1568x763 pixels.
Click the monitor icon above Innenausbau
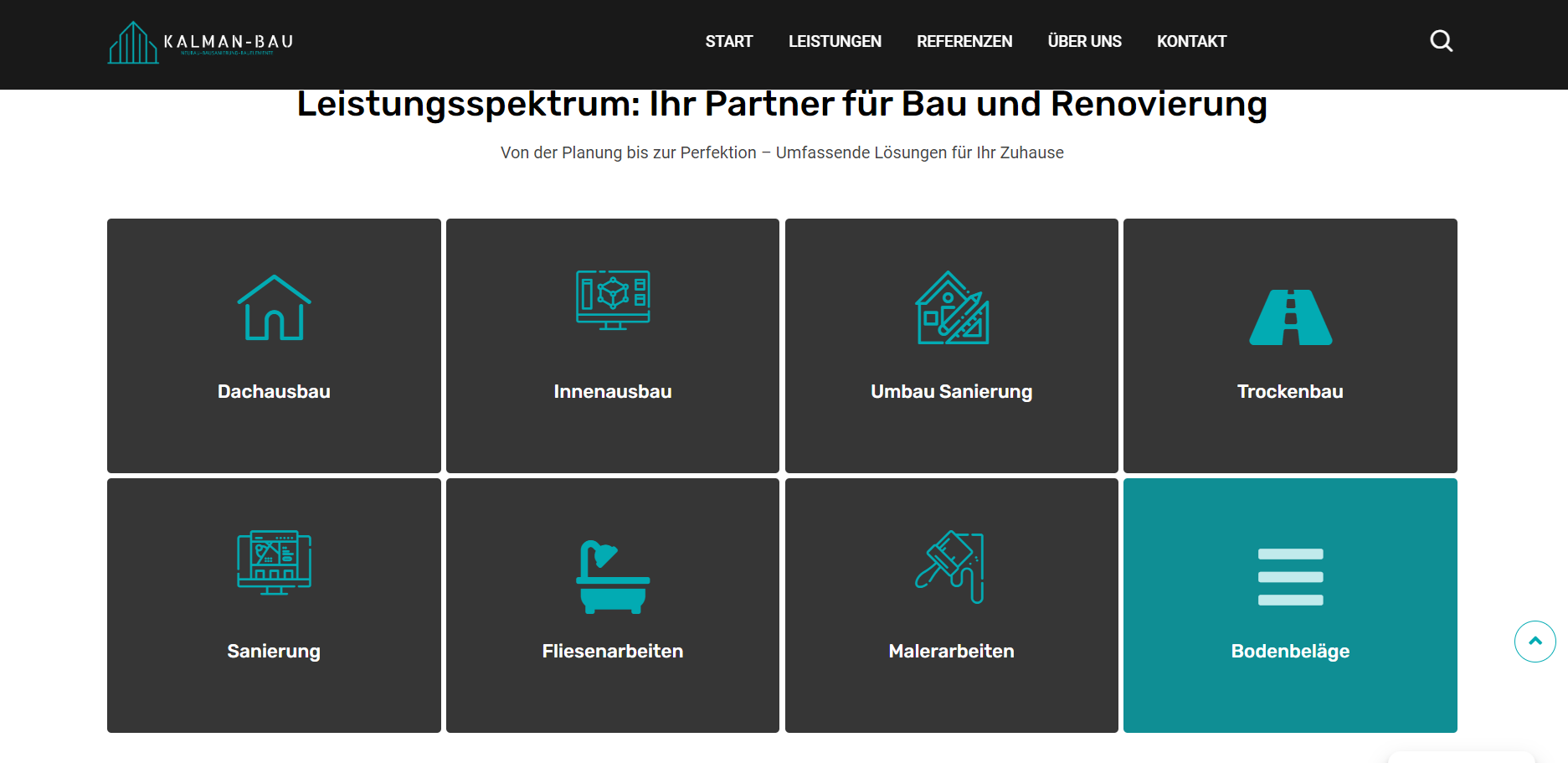[x=613, y=301]
